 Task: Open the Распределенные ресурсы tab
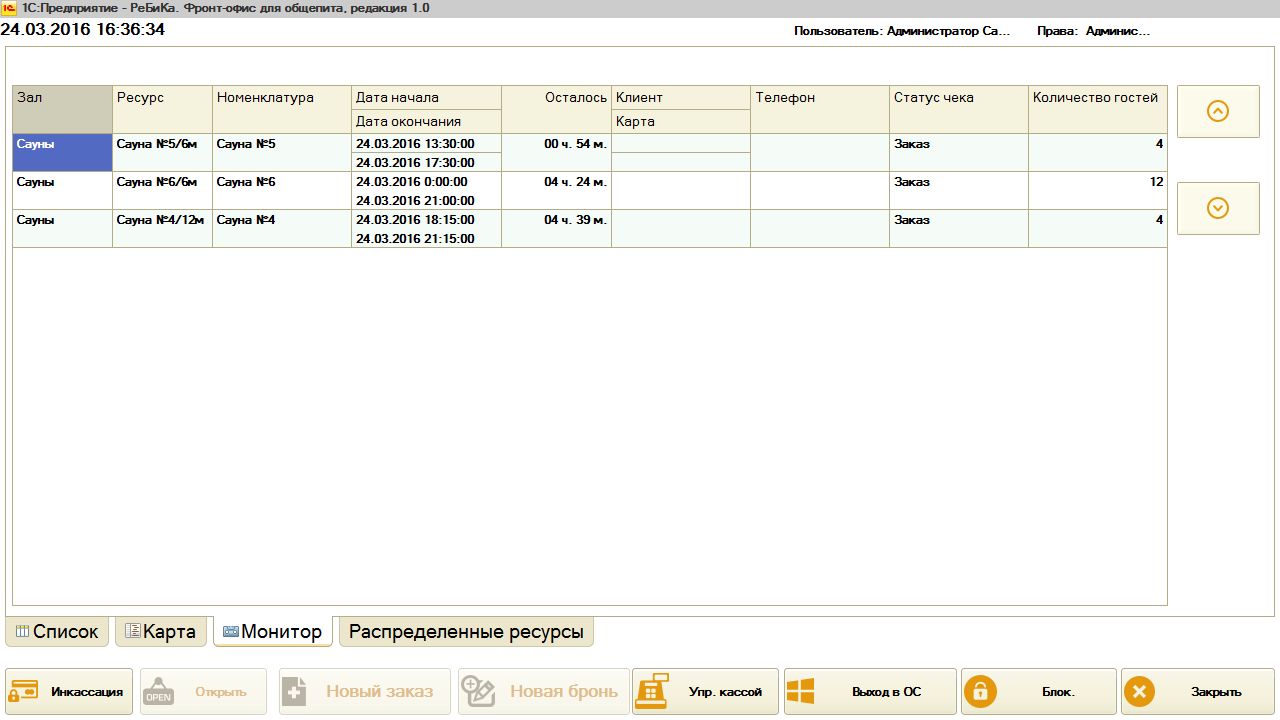(466, 632)
